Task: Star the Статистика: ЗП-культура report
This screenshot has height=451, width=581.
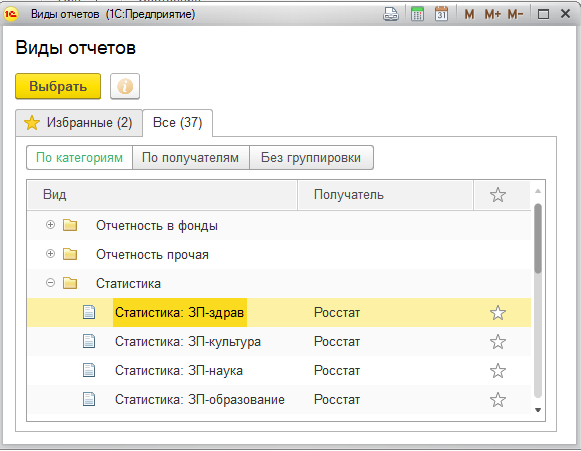Action: click(x=498, y=342)
